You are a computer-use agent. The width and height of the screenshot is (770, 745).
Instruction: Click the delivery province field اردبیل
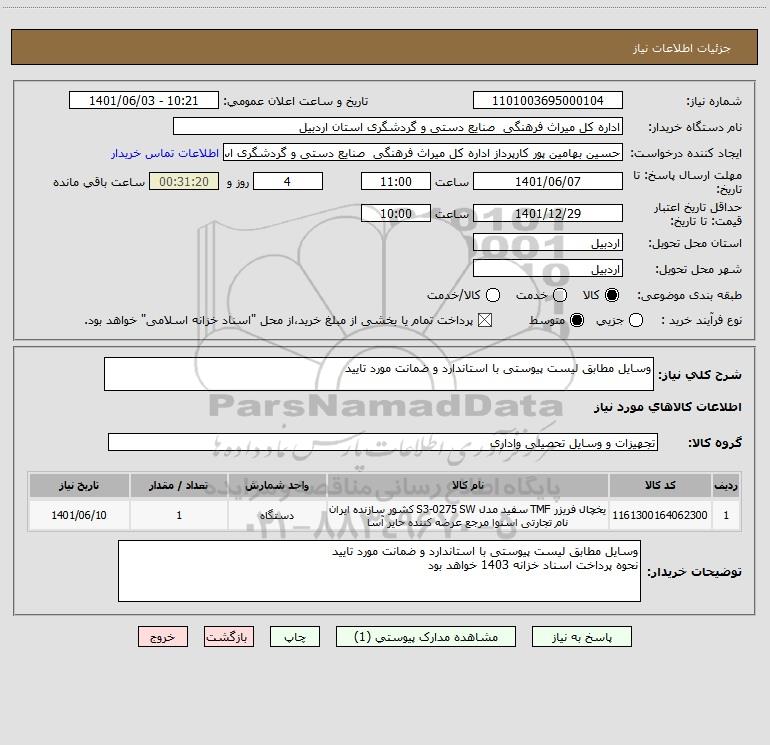point(548,243)
